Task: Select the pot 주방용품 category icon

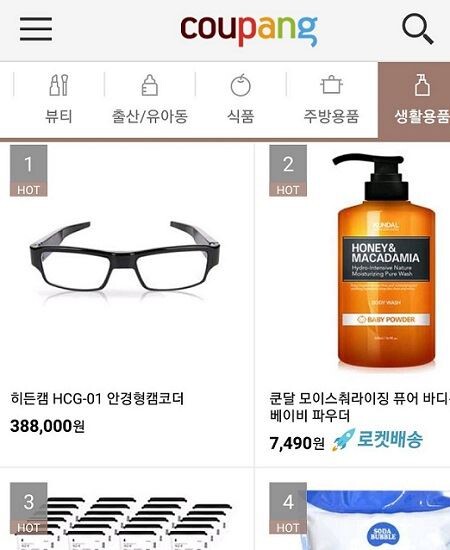Action: tap(331, 85)
